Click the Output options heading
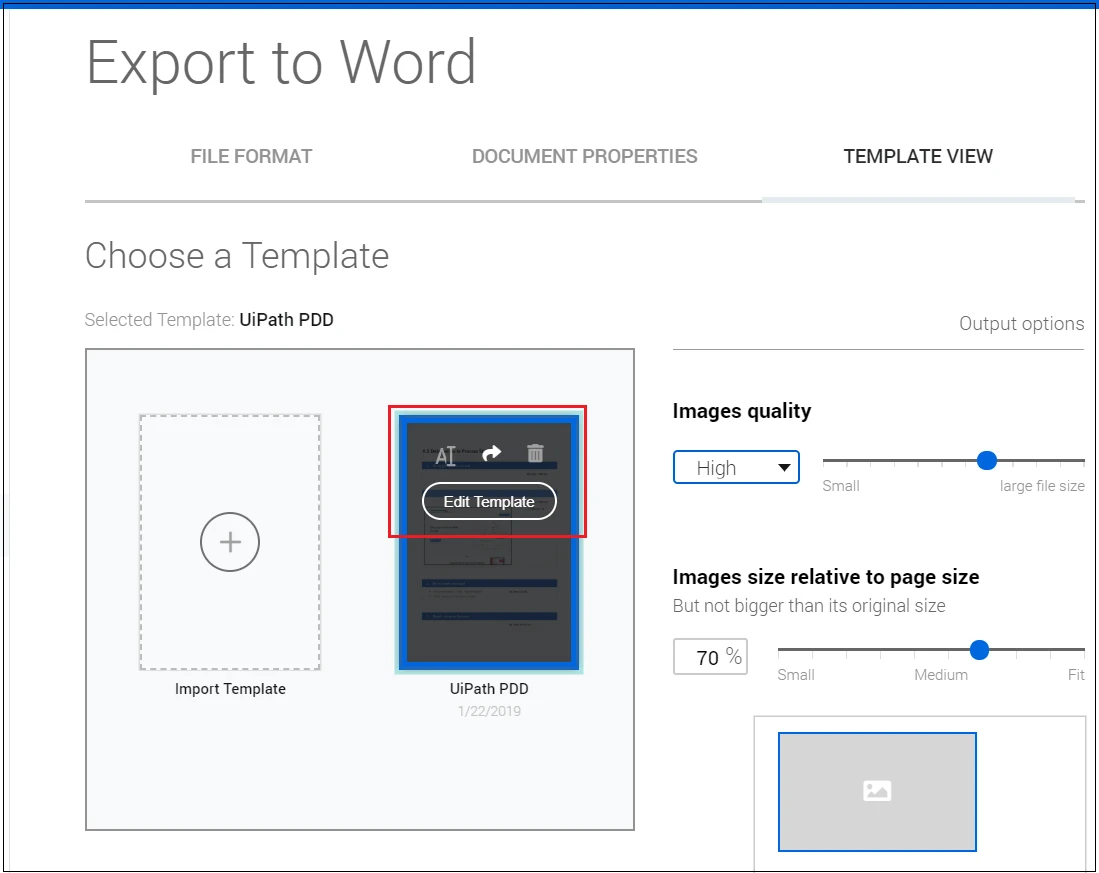The width and height of the screenshot is (1099, 873). [x=1021, y=324]
